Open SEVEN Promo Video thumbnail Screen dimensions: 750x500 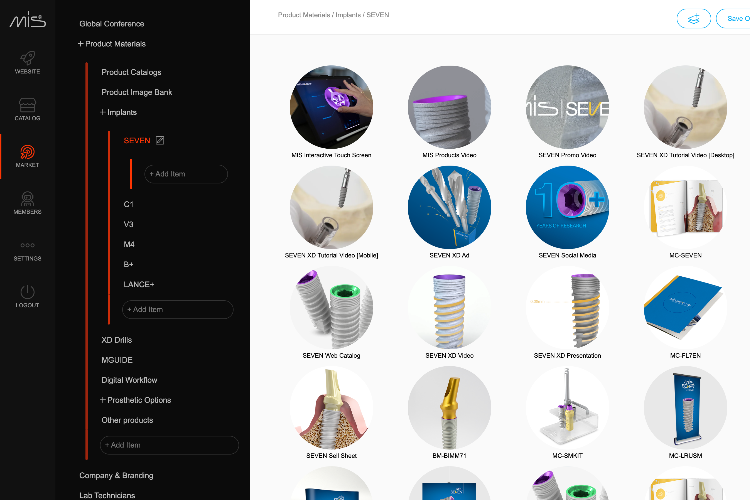point(567,107)
